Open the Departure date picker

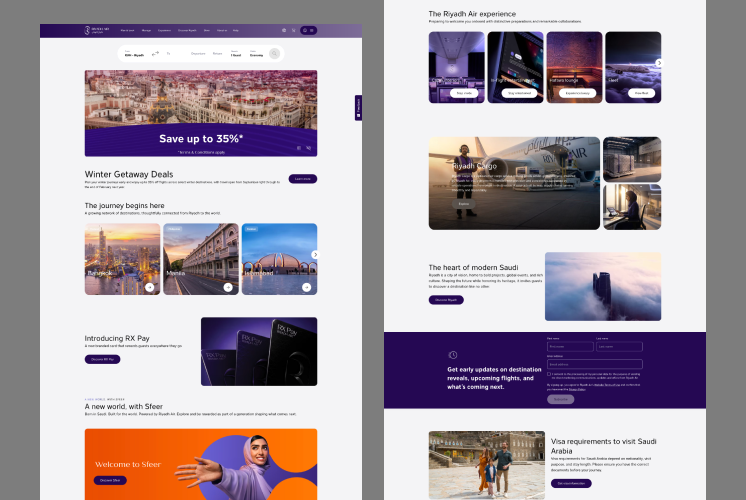tap(198, 54)
